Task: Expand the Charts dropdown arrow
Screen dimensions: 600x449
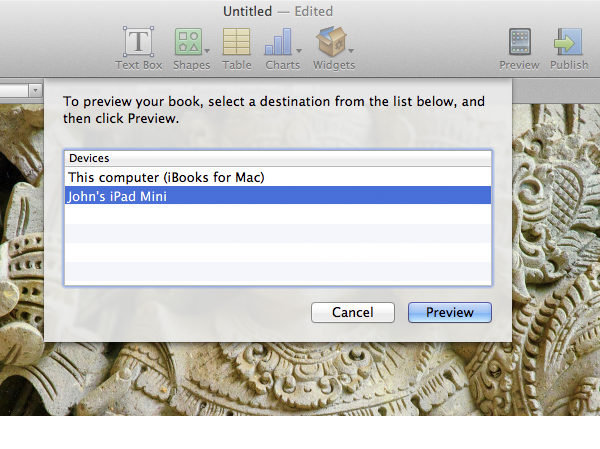Action: coord(299,51)
